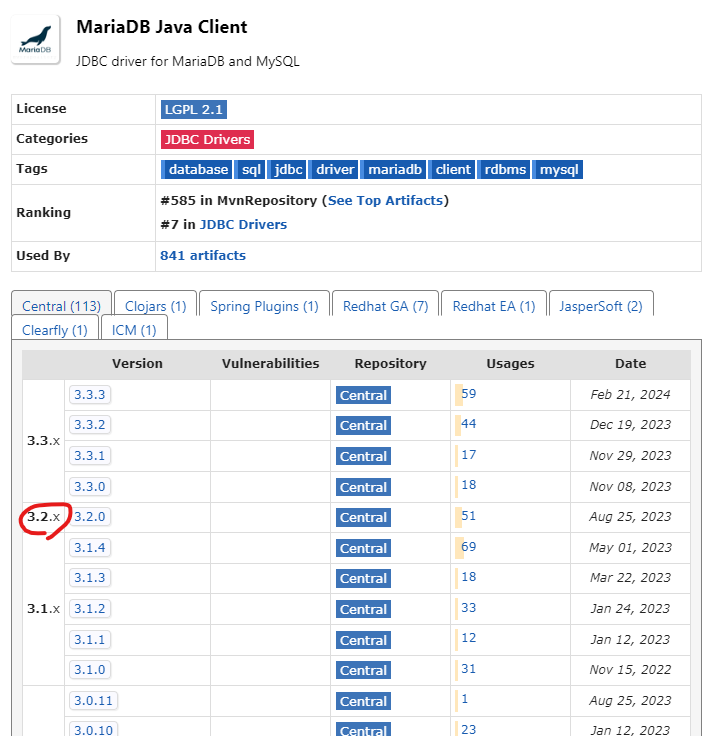Image resolution: width=707 pixels, height=736 pixels.
Task: Switch to the Spring Plugins (1) tab
Action: click(x=264, y=306)
